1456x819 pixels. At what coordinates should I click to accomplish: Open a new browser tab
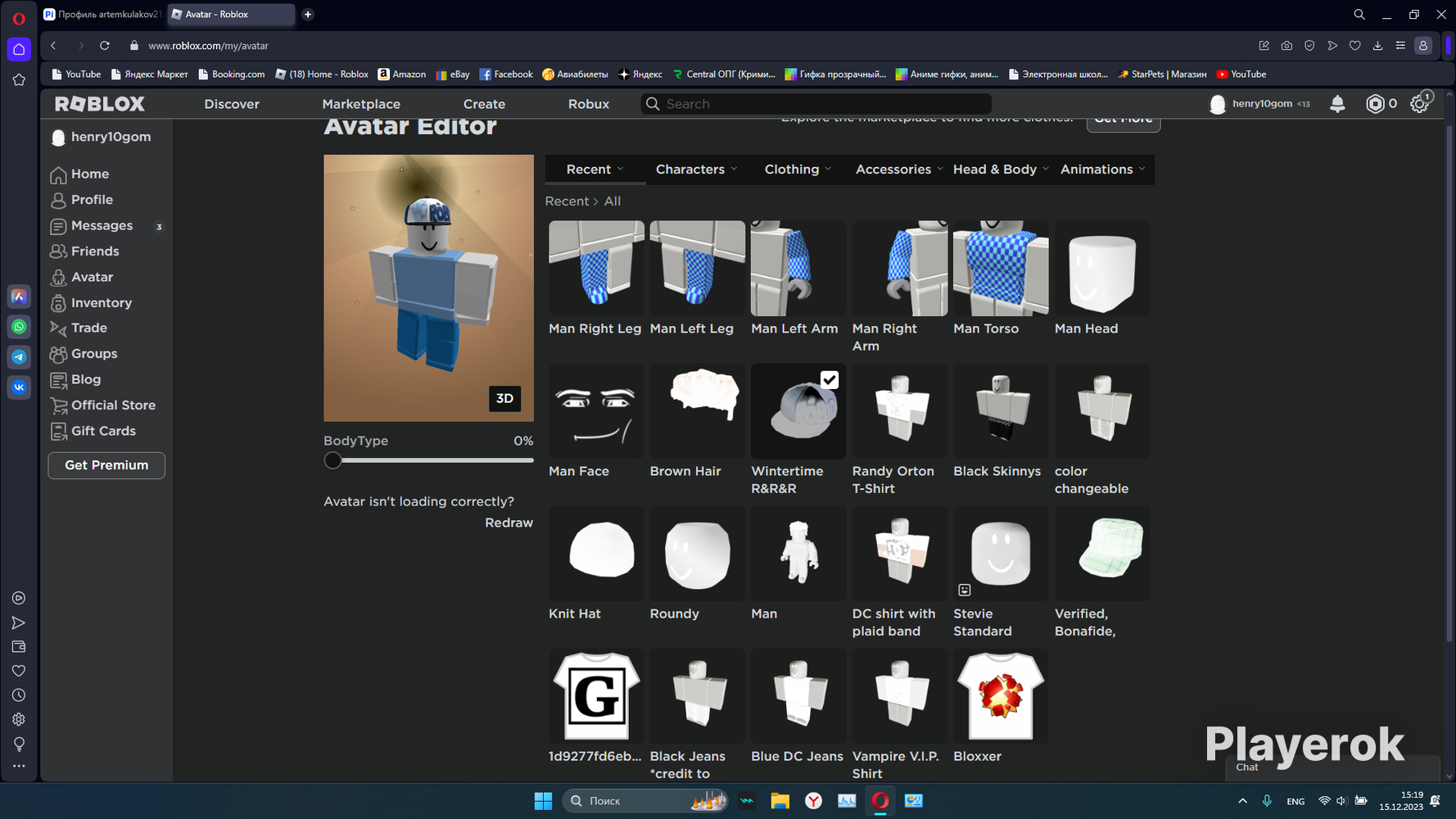point(308,15)
